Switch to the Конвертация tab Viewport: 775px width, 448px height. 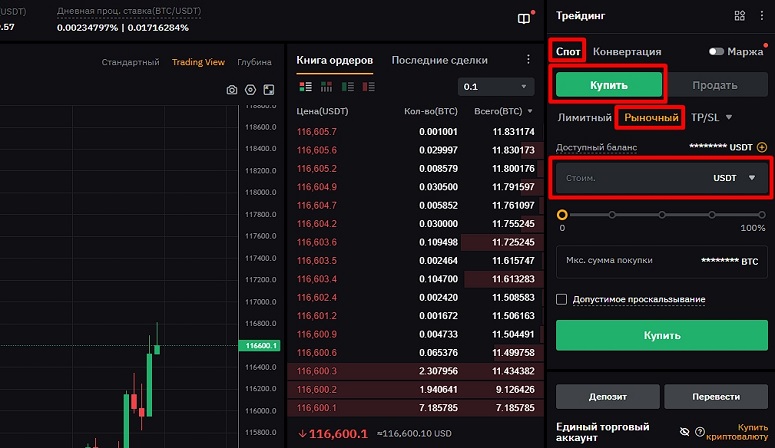point(627,51)
